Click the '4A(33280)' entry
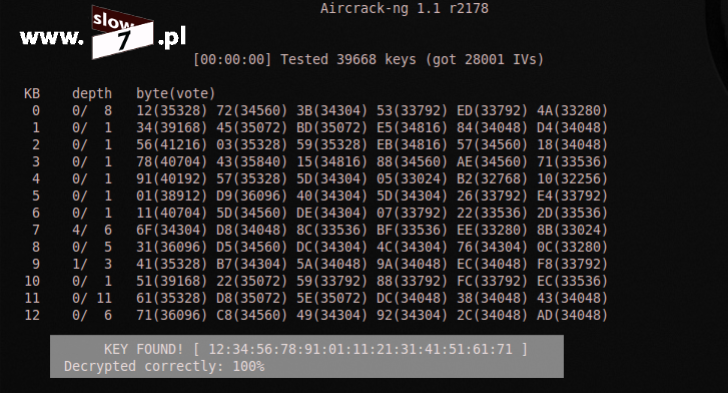This screenshot has width=728, height=393. coord(572,111)
